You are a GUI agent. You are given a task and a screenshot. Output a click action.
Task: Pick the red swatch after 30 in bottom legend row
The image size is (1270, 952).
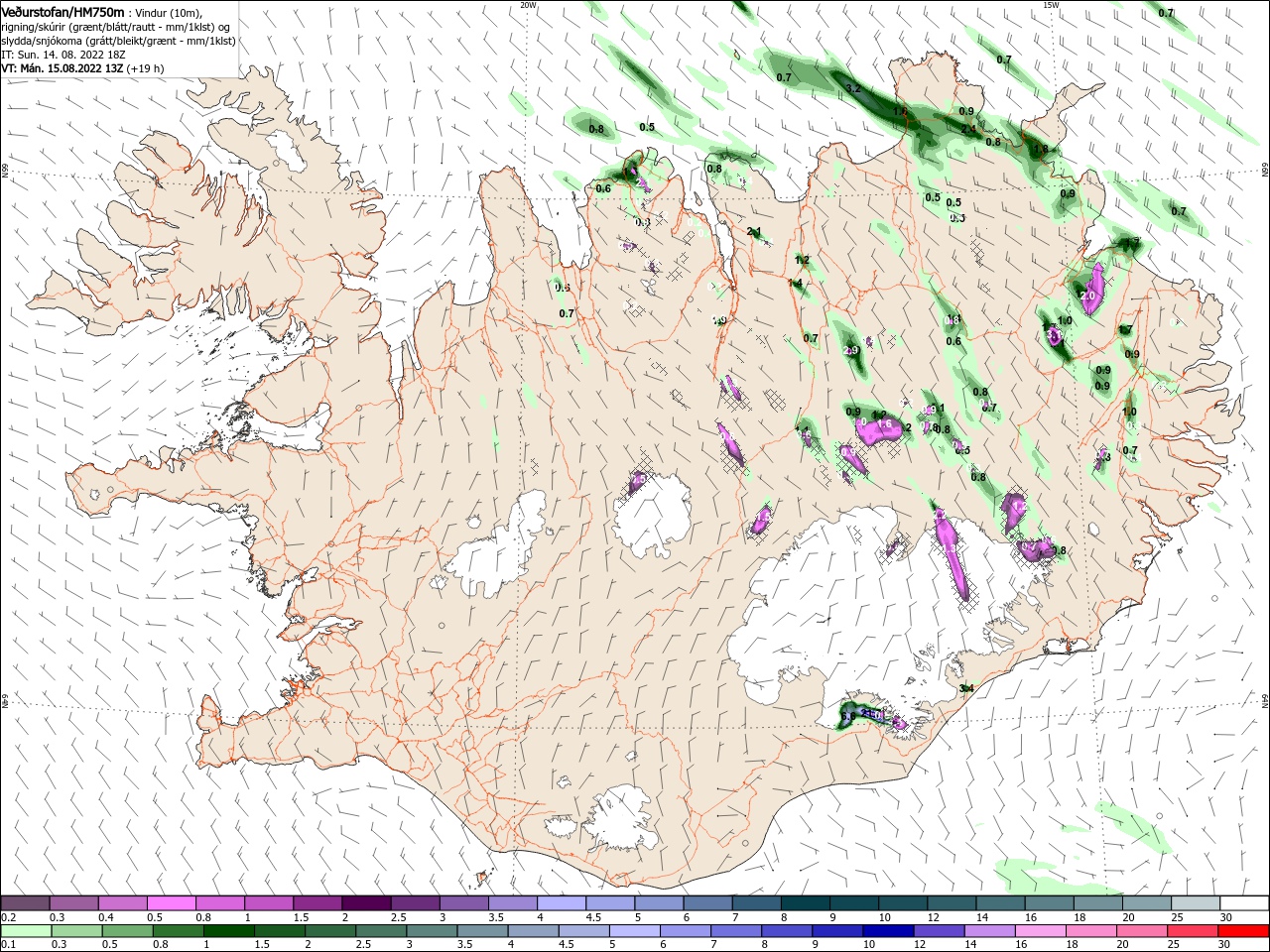[x=1244, y=931]
